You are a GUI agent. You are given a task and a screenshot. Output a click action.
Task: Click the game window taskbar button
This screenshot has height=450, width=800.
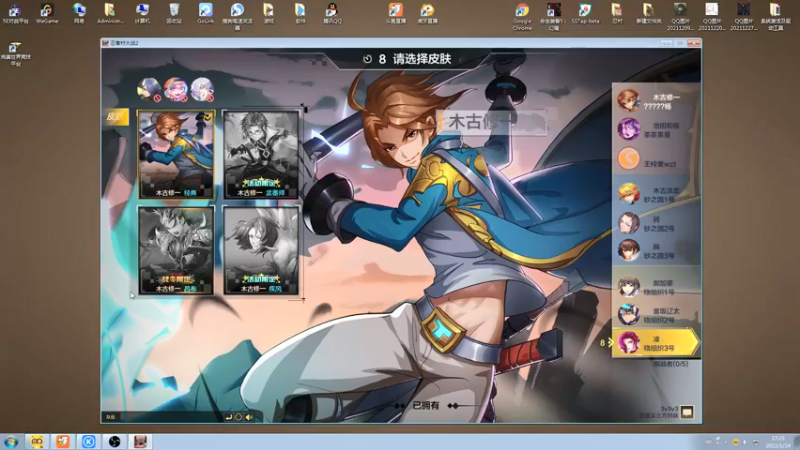click(x=140, y=442)
